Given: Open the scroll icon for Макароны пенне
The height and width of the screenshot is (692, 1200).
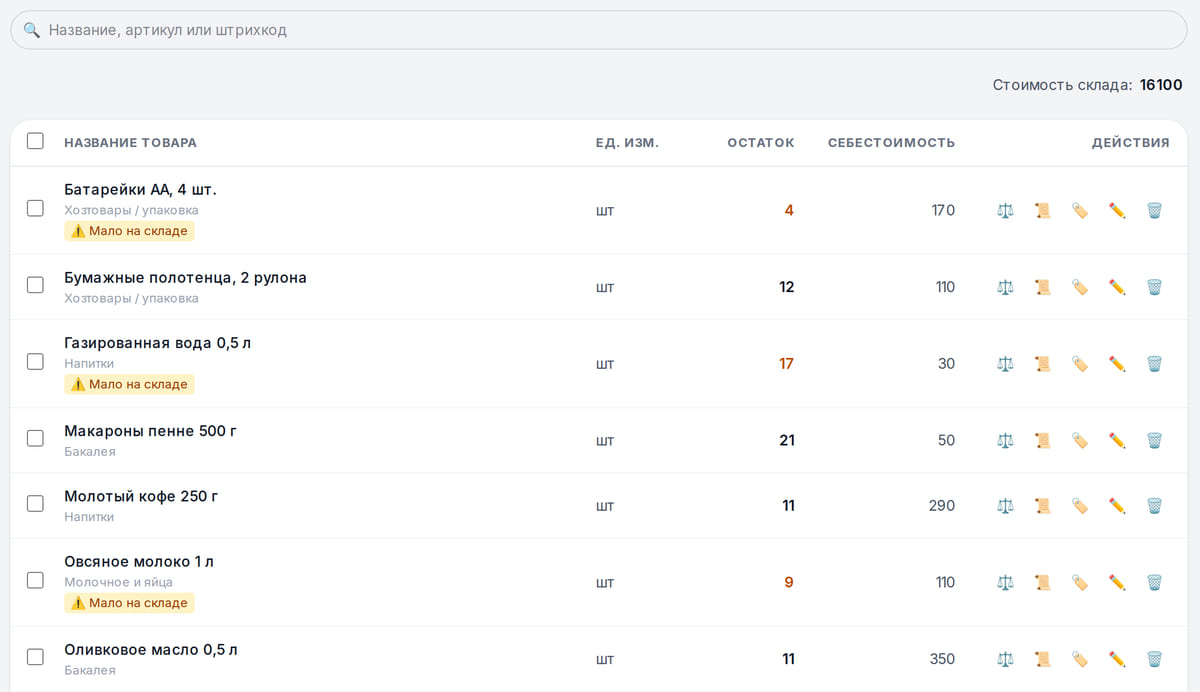Looking at the screenshot, I should 1042,440.
